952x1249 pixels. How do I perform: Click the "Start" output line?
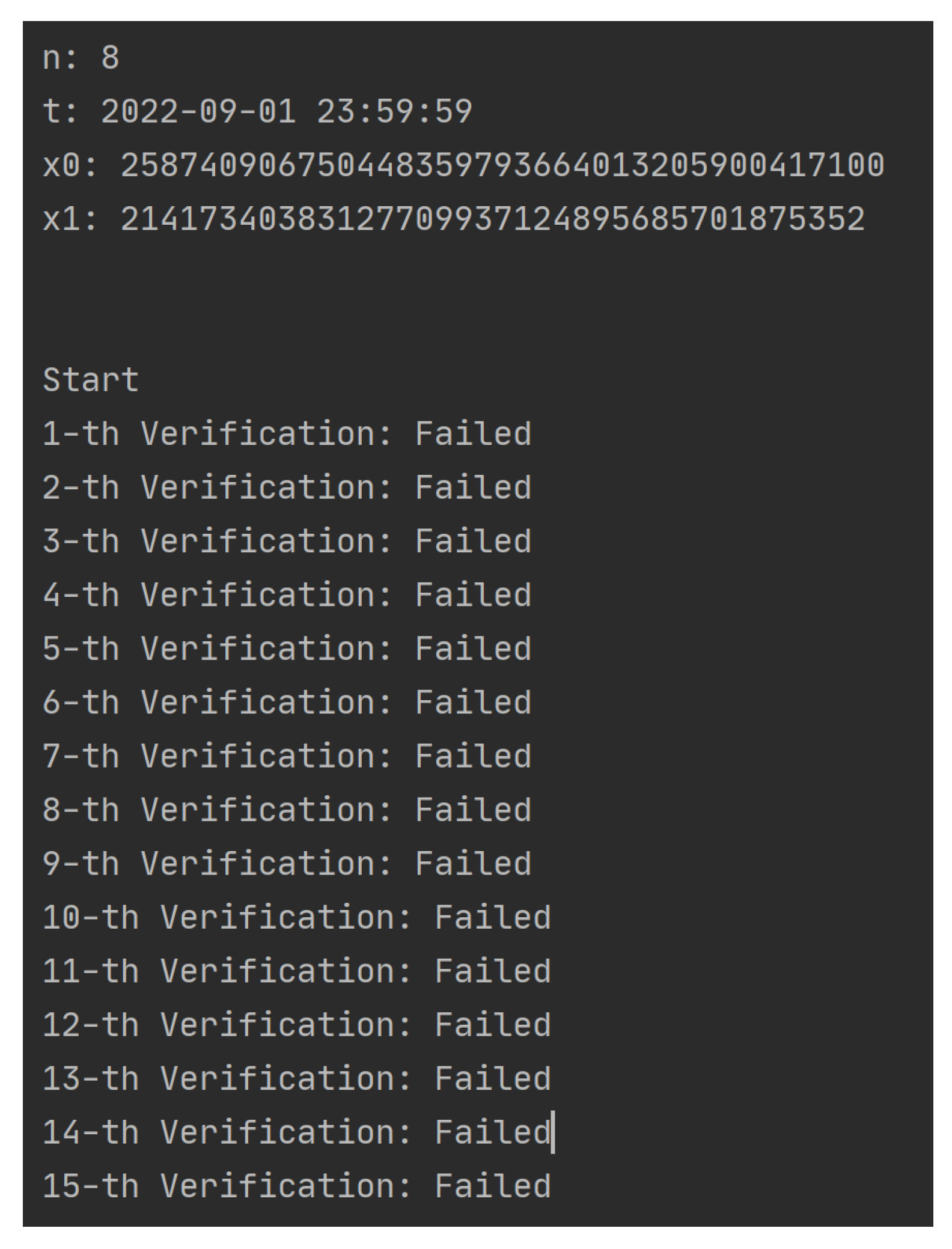[x=91, y=380]
